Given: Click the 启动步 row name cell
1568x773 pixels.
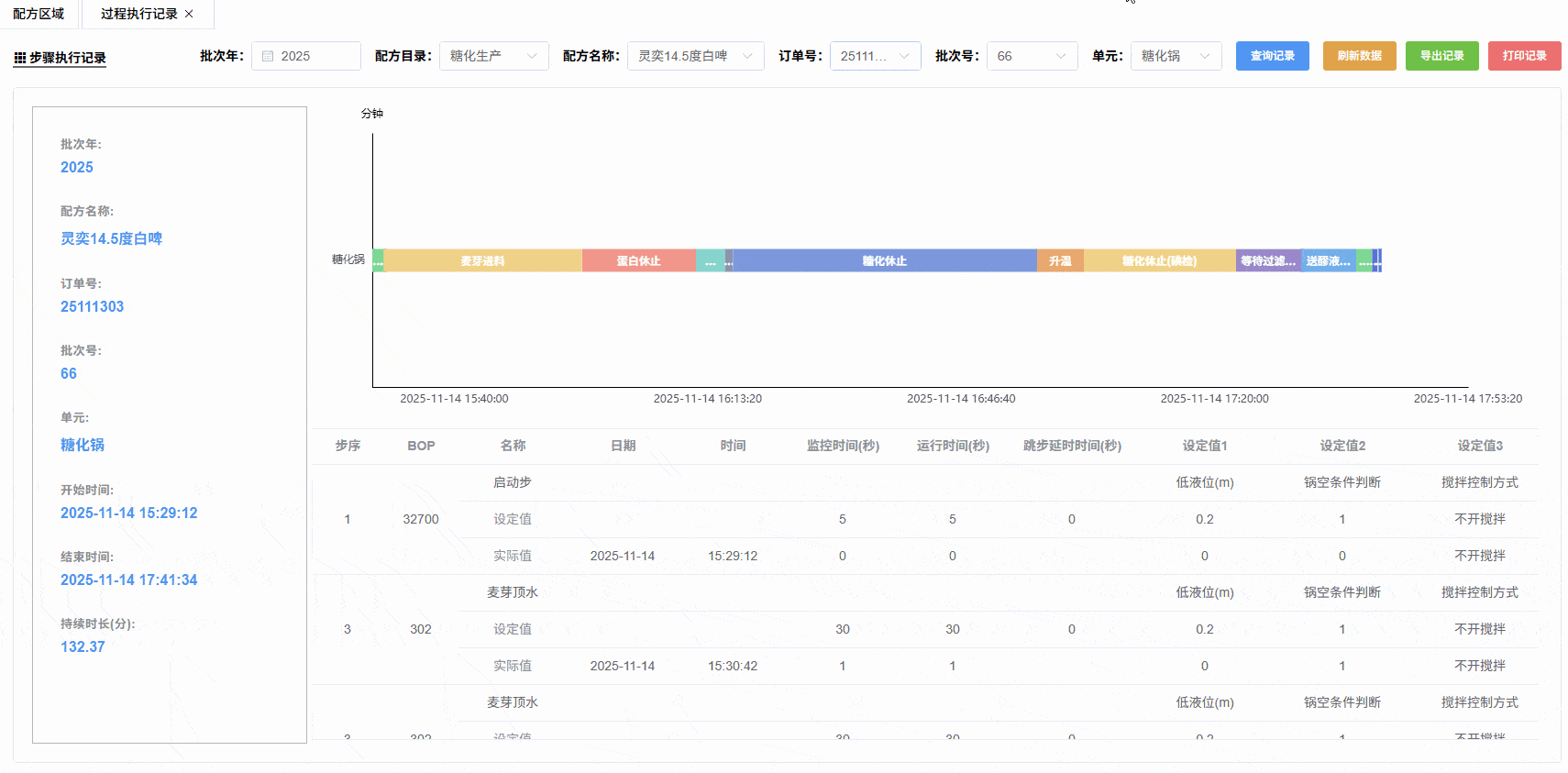Looking at the screenshot, I should coord(513,482).
